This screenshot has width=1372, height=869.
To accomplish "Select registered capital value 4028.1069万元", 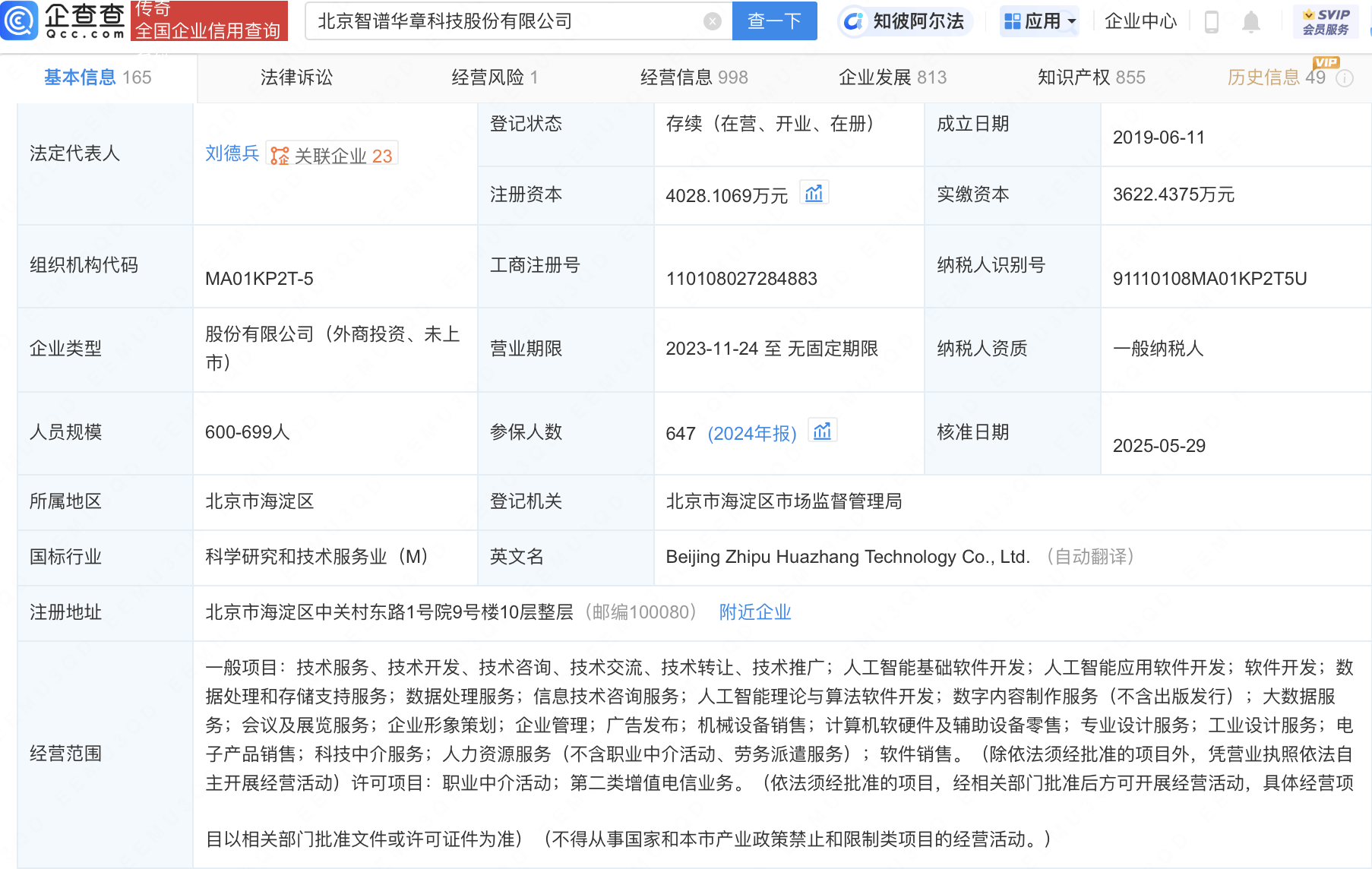I will (x=726, y=196).
